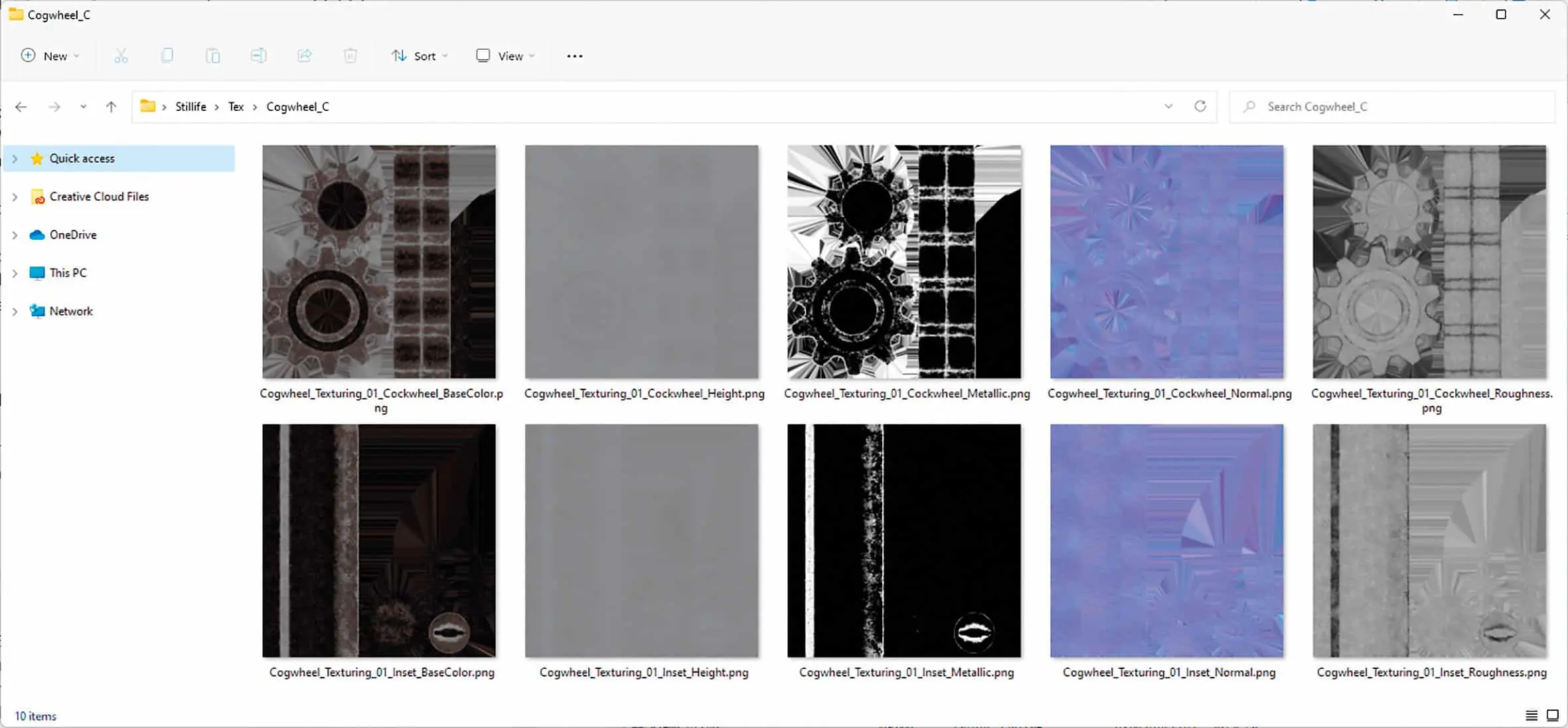The image size is (1568, 728).
Task: Click the Delete trash can icon
Action: [351, 56]
